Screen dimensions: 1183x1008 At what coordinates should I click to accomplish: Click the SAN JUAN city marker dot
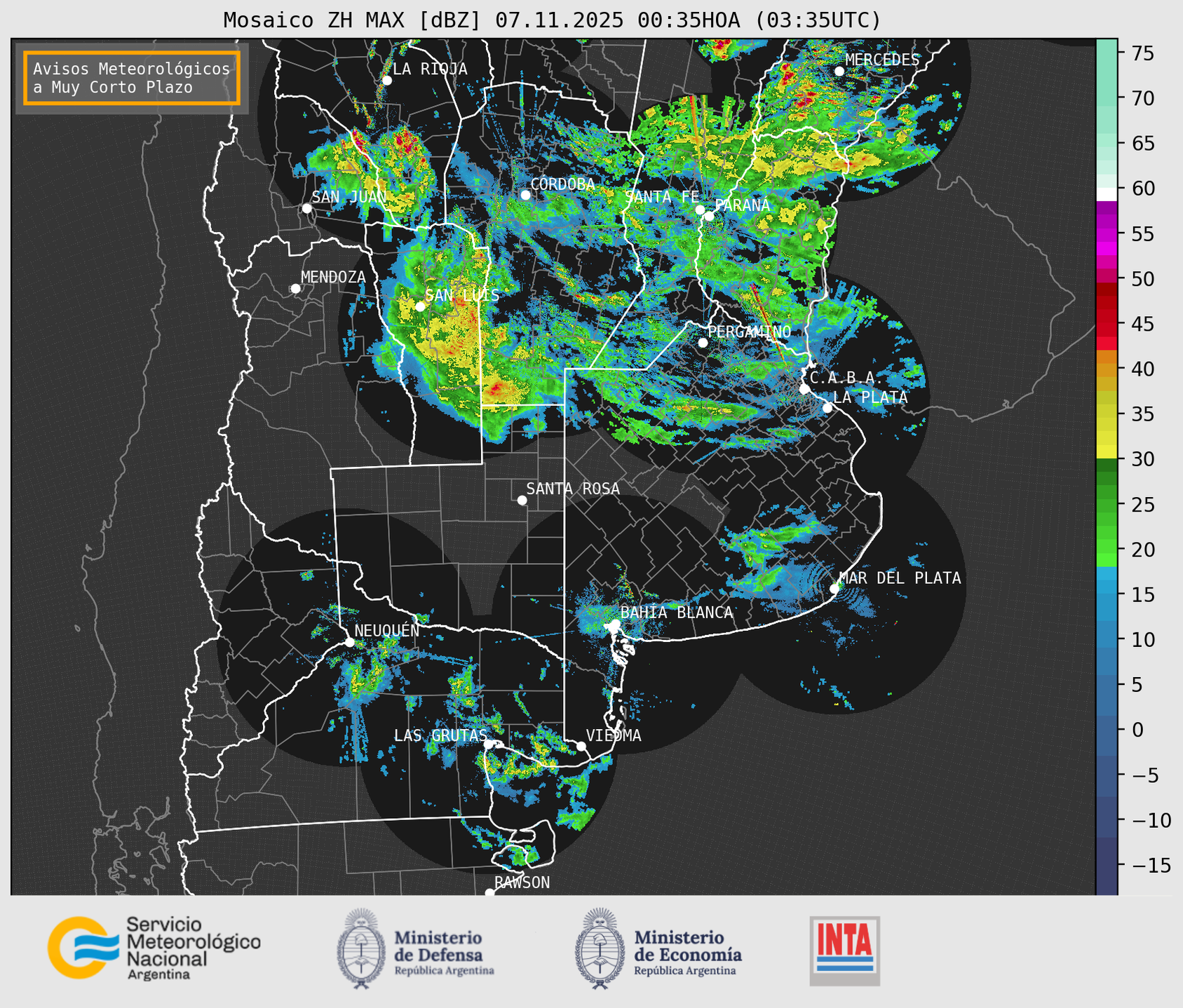coord(306,208)
